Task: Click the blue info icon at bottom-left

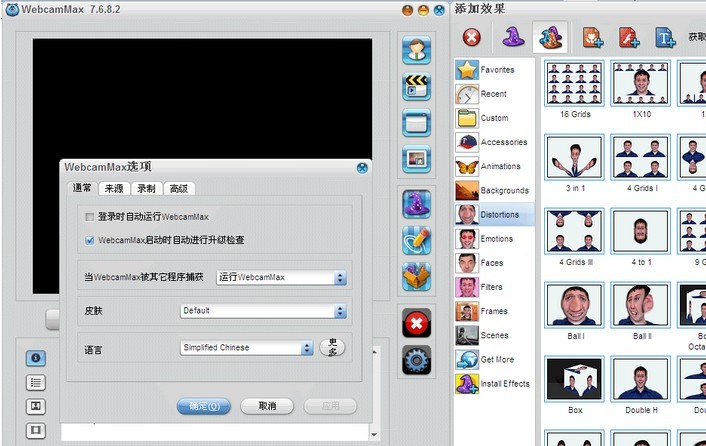Action: (36, 358)
